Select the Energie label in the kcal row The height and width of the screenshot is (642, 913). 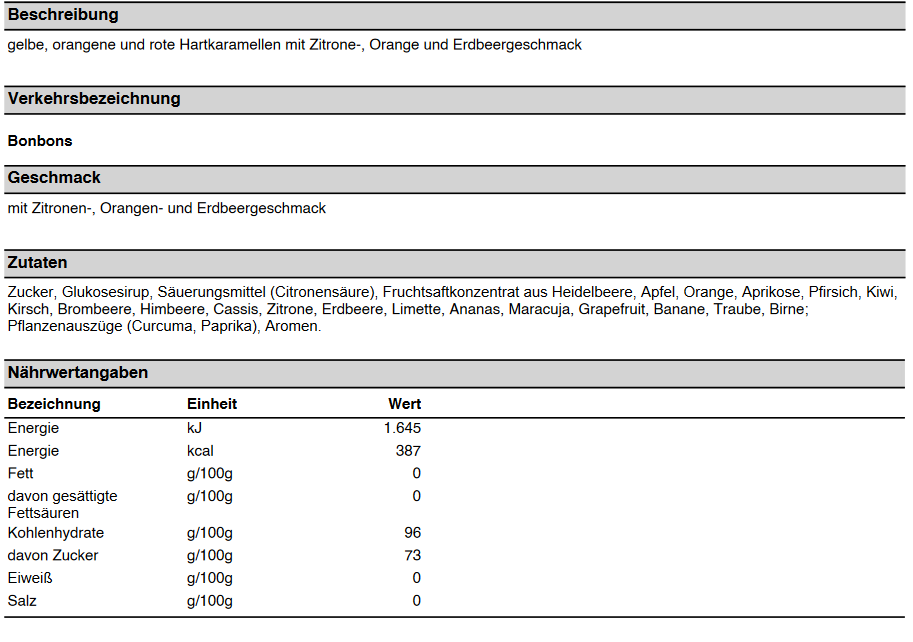pos(33,451)
